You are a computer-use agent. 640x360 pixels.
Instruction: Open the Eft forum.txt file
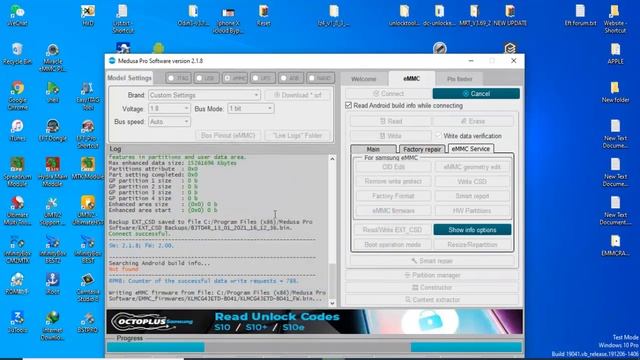click(x=580, y=15)
